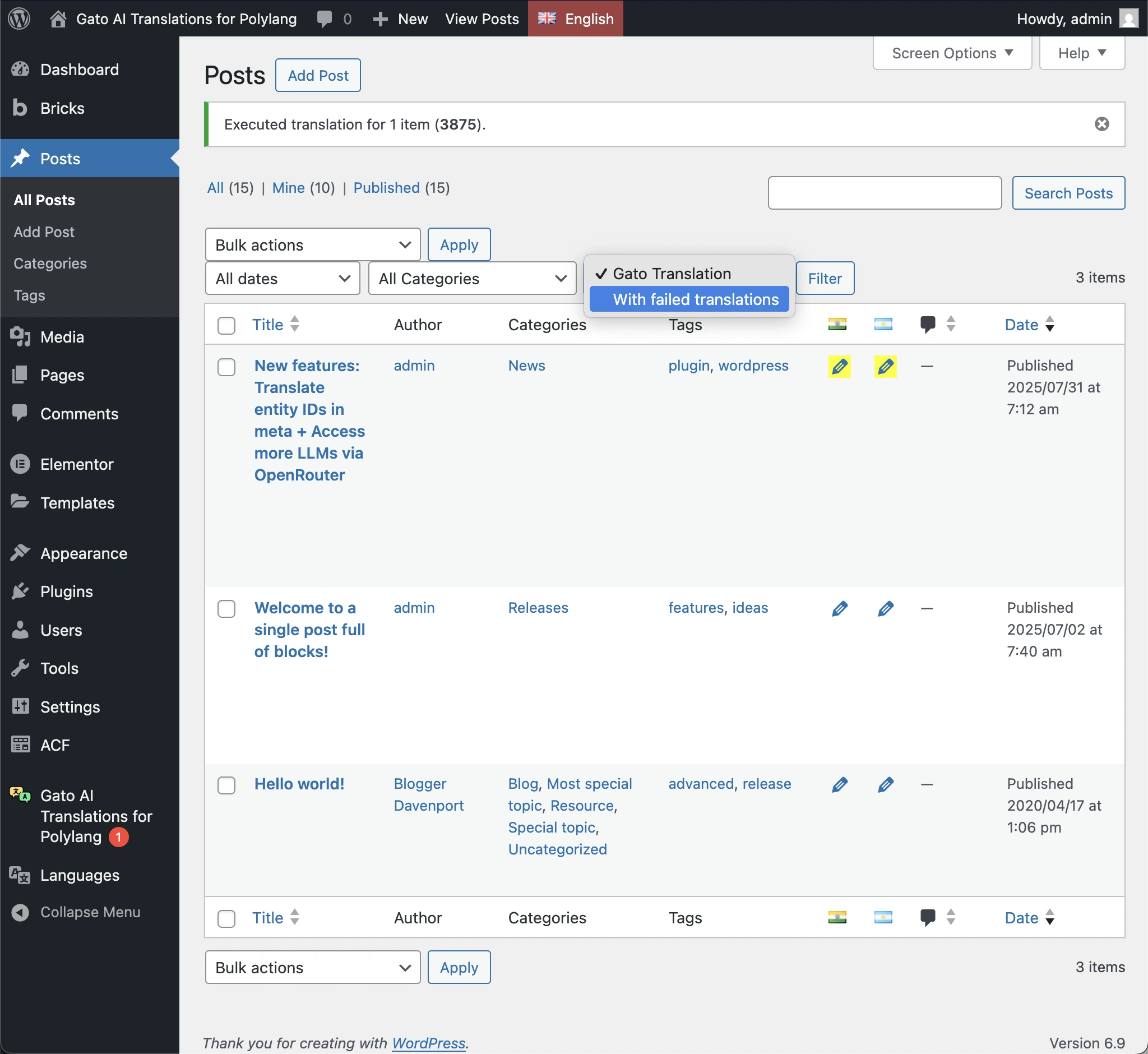Expand Screen Options panel

click(x=951, y=53)
